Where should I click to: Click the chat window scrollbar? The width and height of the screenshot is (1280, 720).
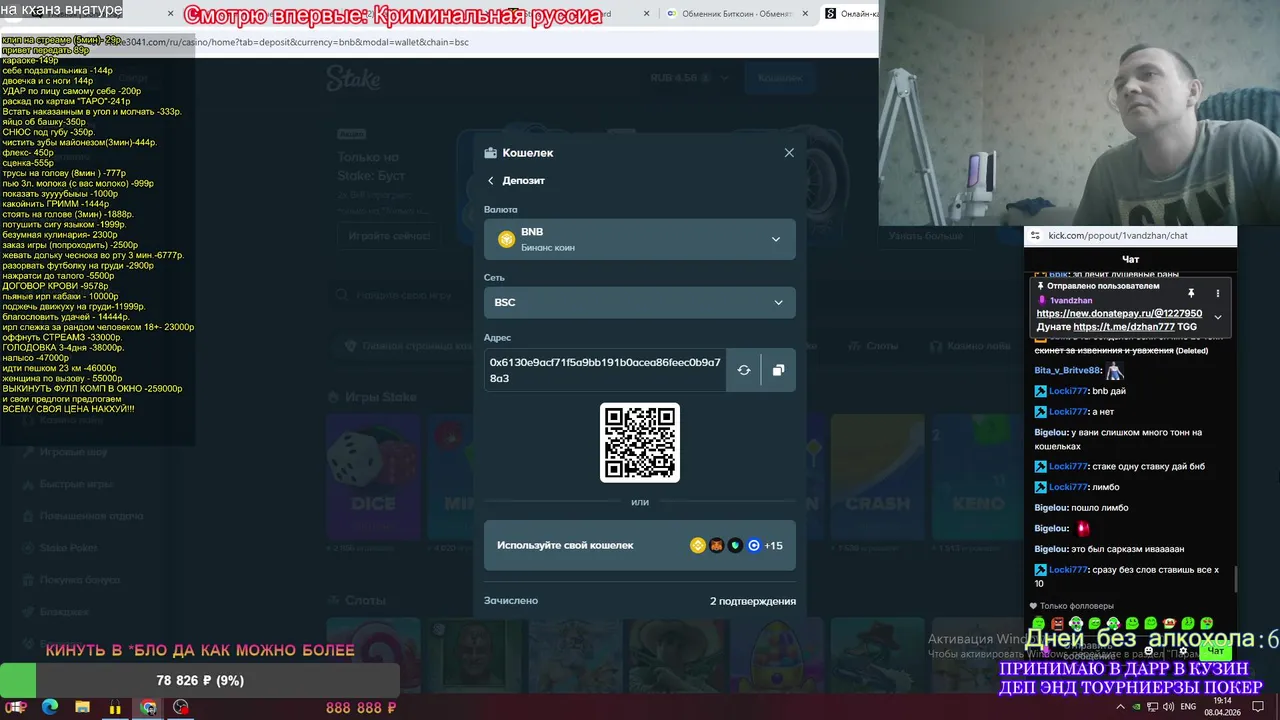pyautogui.click(x=1235, y=578)
